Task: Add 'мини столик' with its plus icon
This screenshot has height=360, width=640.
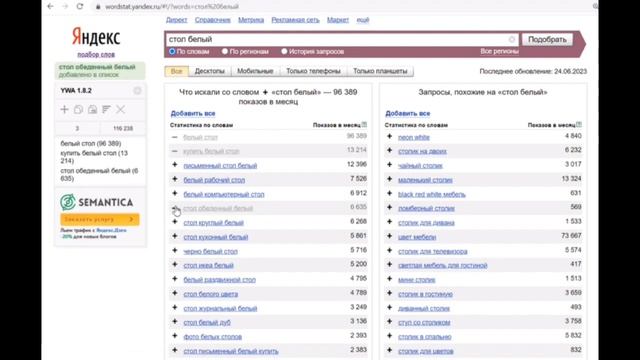Action: point(389,279)
